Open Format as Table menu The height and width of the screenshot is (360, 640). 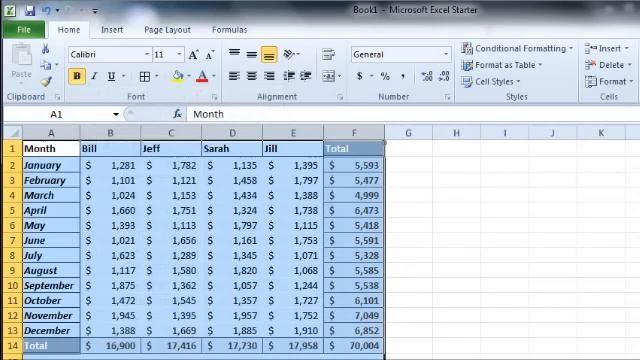502,65
